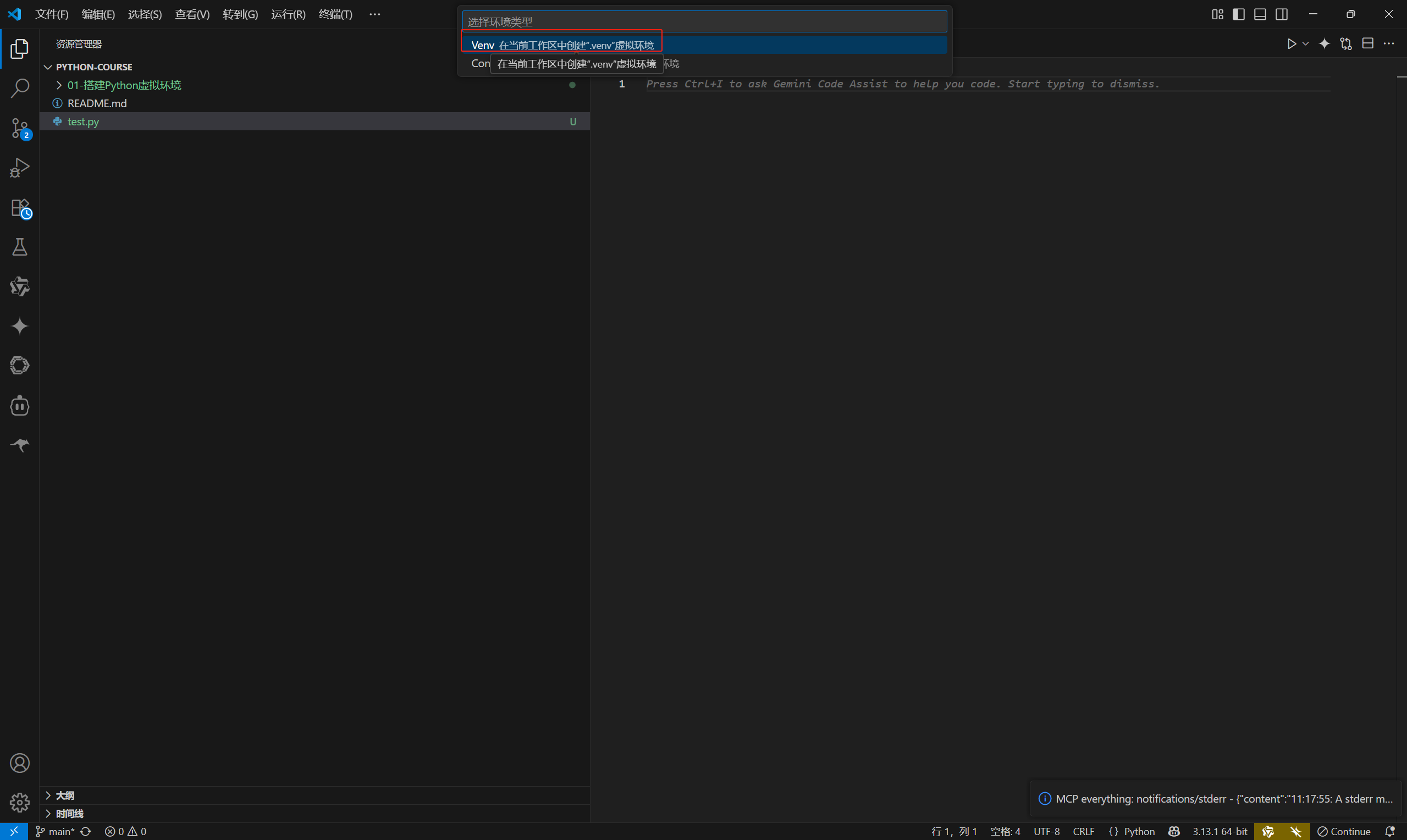Open Run and Debug view
Image resolution: width=1407 pixels, height=840 pixels.
coord(20,168)
